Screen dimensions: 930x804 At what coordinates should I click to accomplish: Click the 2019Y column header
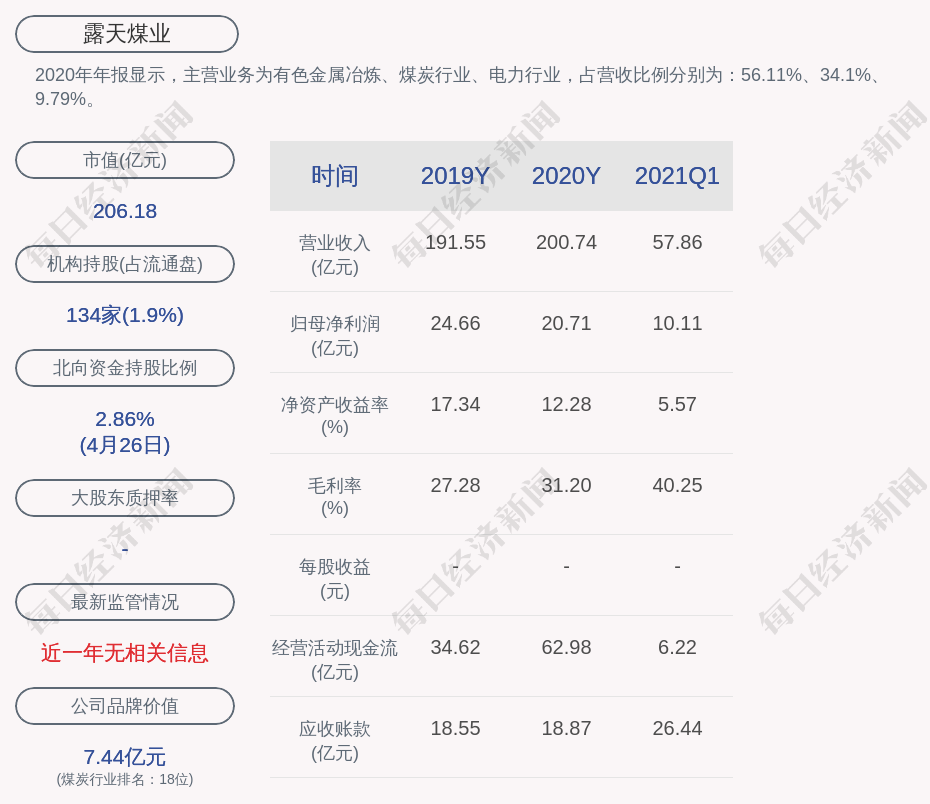click(456, 176)
